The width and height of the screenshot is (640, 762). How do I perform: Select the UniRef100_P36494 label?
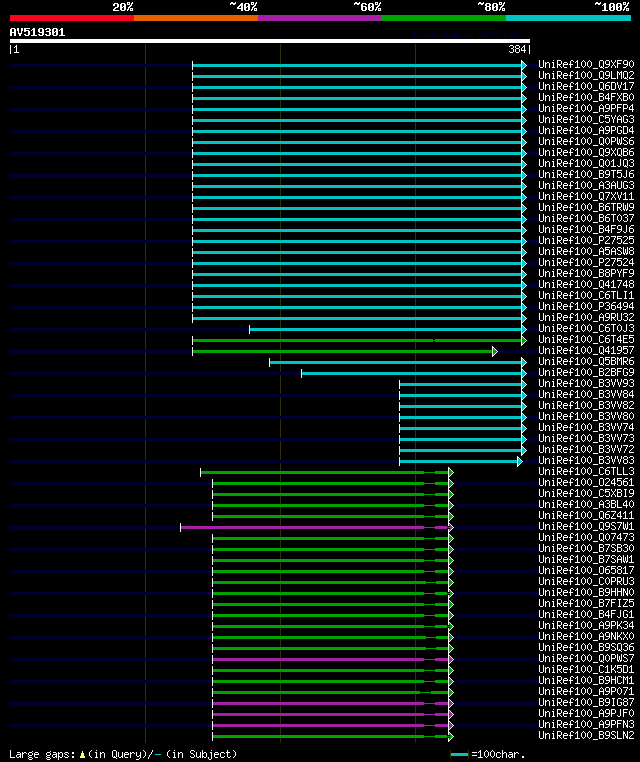coord(586,306)
